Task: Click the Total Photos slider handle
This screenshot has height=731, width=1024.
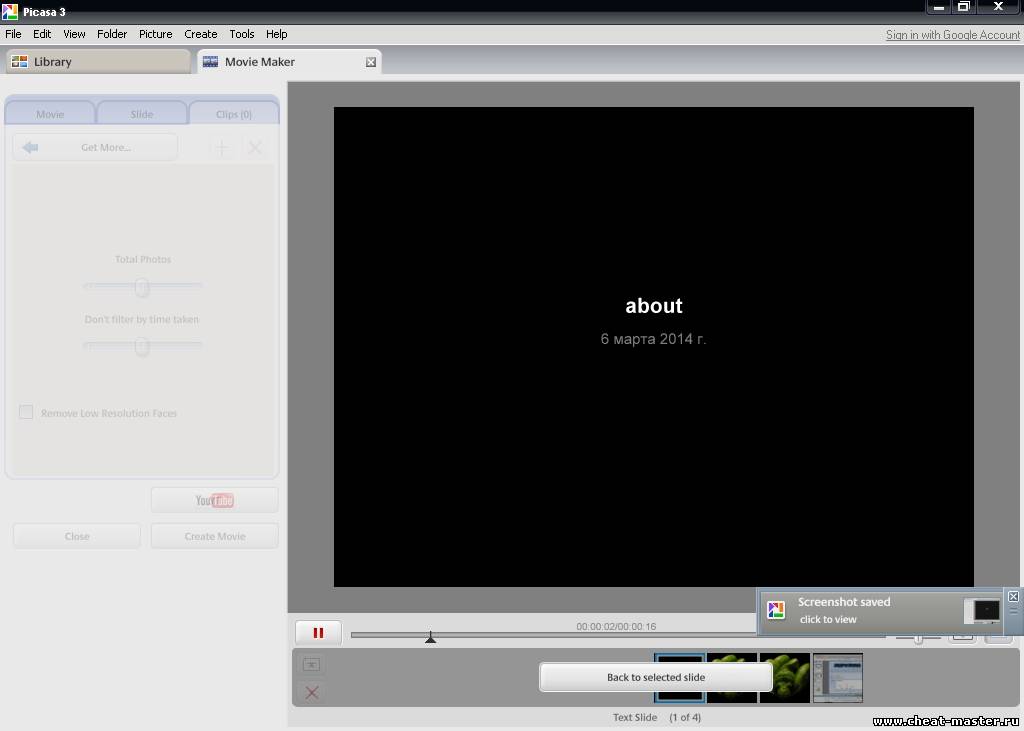Action: (142, 287)
